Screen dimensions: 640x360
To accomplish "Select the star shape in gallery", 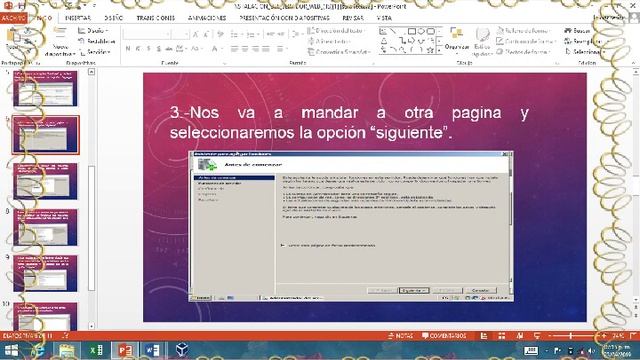I will (x=430, y=50).
